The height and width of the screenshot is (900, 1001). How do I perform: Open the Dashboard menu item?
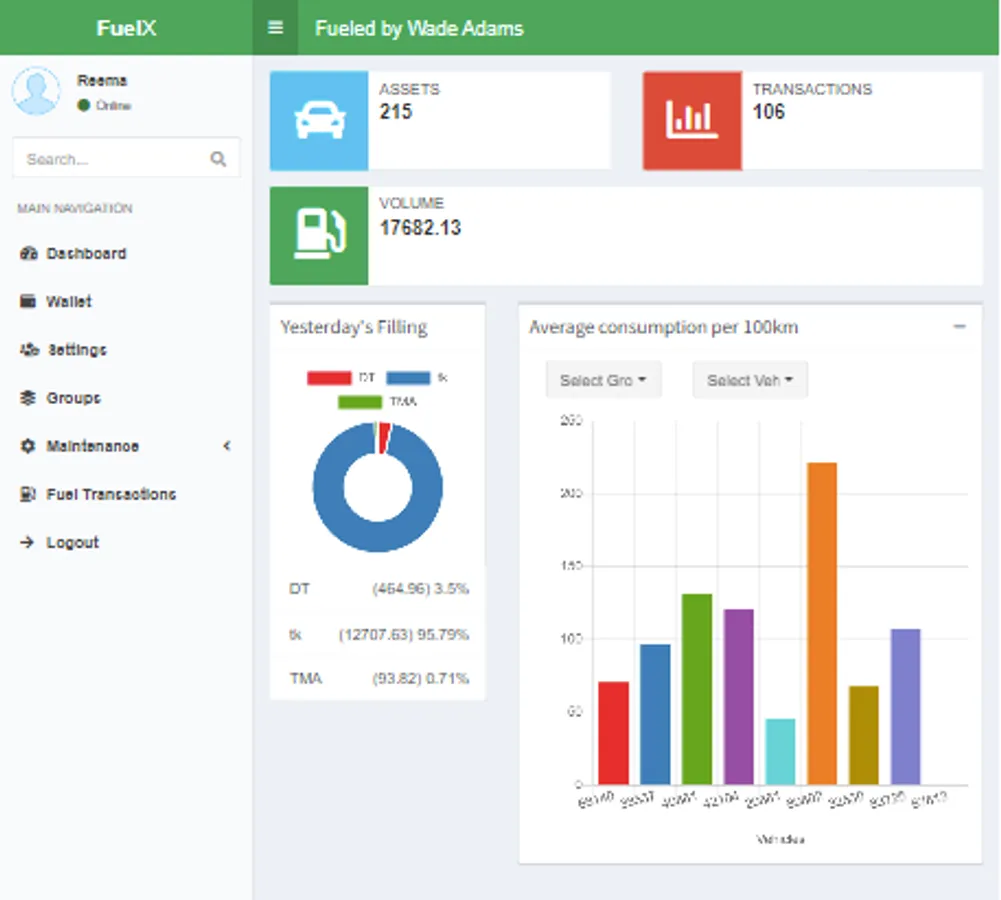(124, 253)
